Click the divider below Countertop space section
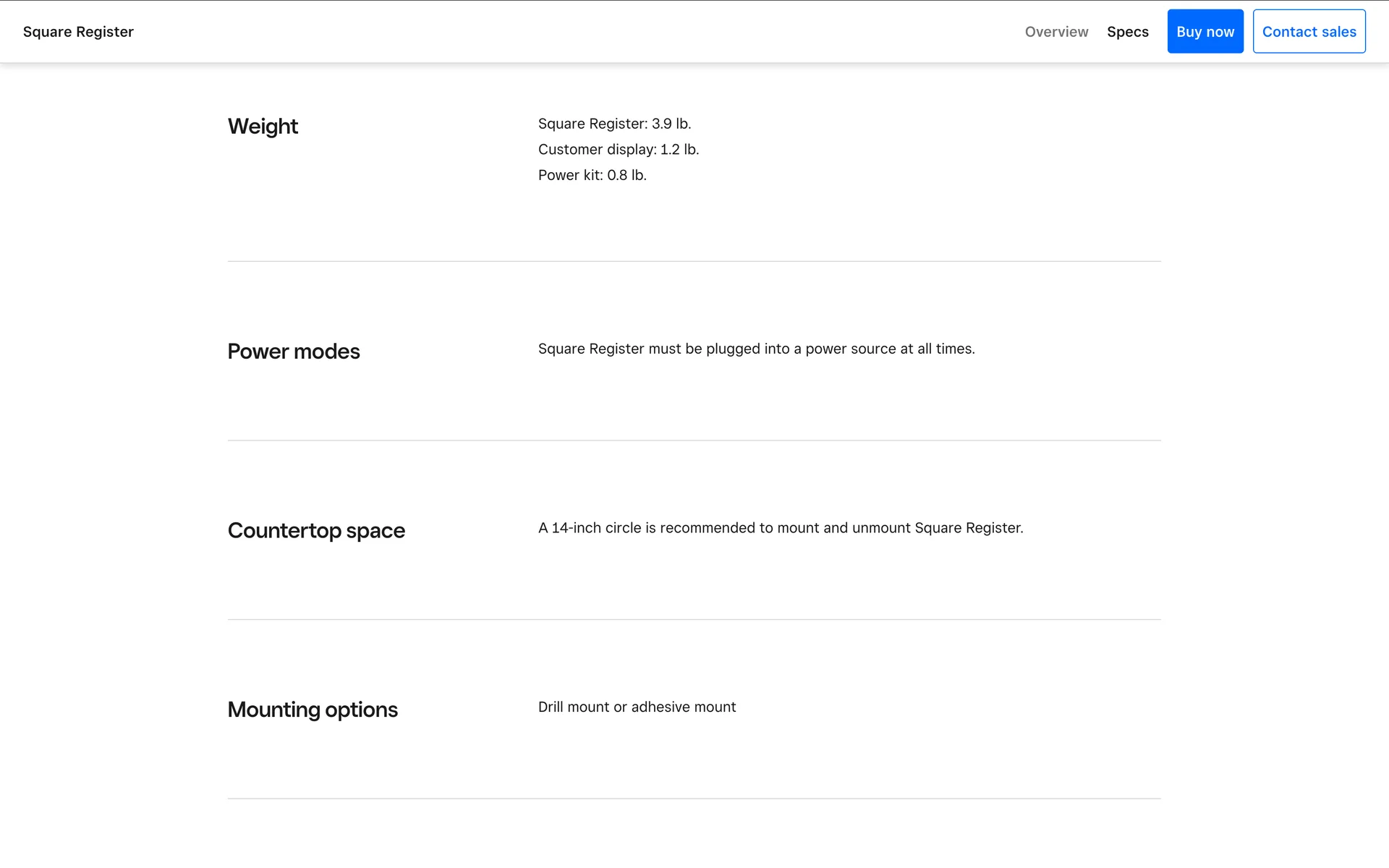The width and height of the screenshot is (1389, 868). (694, 620)
